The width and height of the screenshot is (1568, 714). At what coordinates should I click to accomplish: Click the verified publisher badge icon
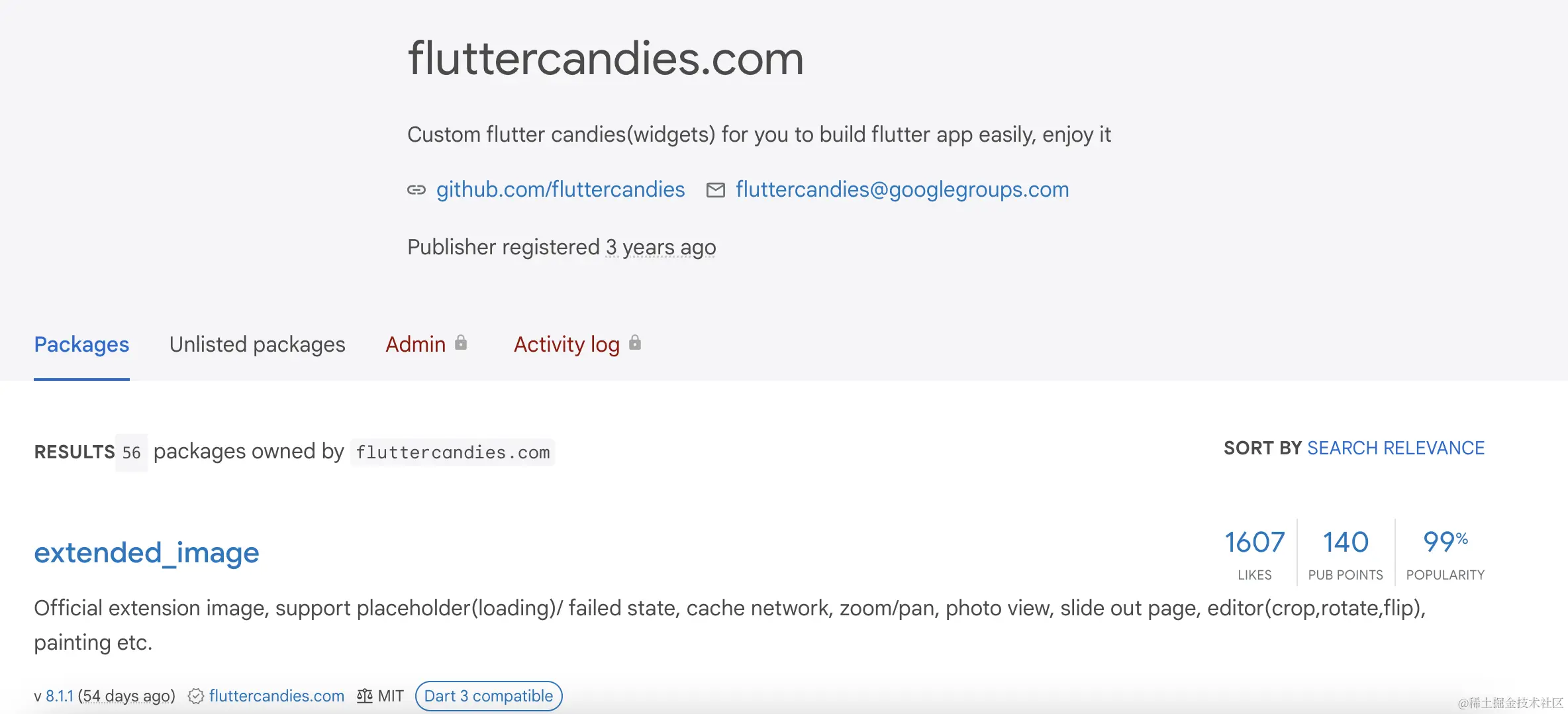195,696
